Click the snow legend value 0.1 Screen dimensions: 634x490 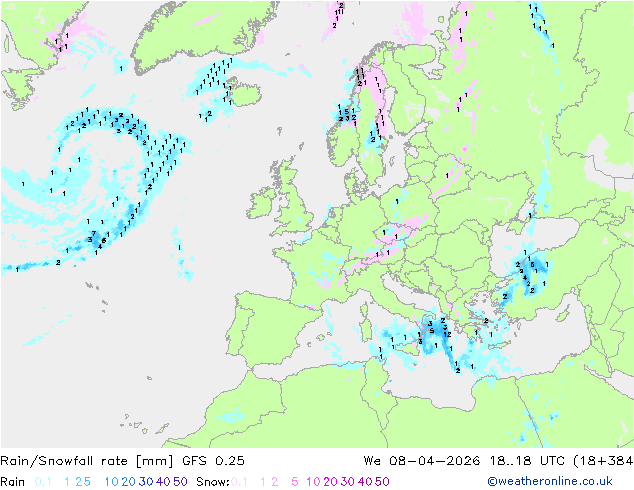pos(239,482)
